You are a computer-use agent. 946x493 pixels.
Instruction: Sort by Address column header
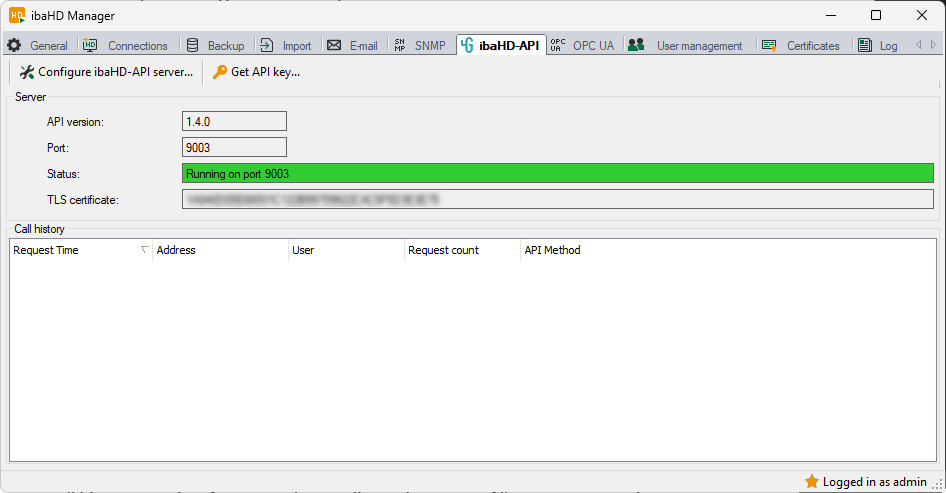[x=220, y=250]
